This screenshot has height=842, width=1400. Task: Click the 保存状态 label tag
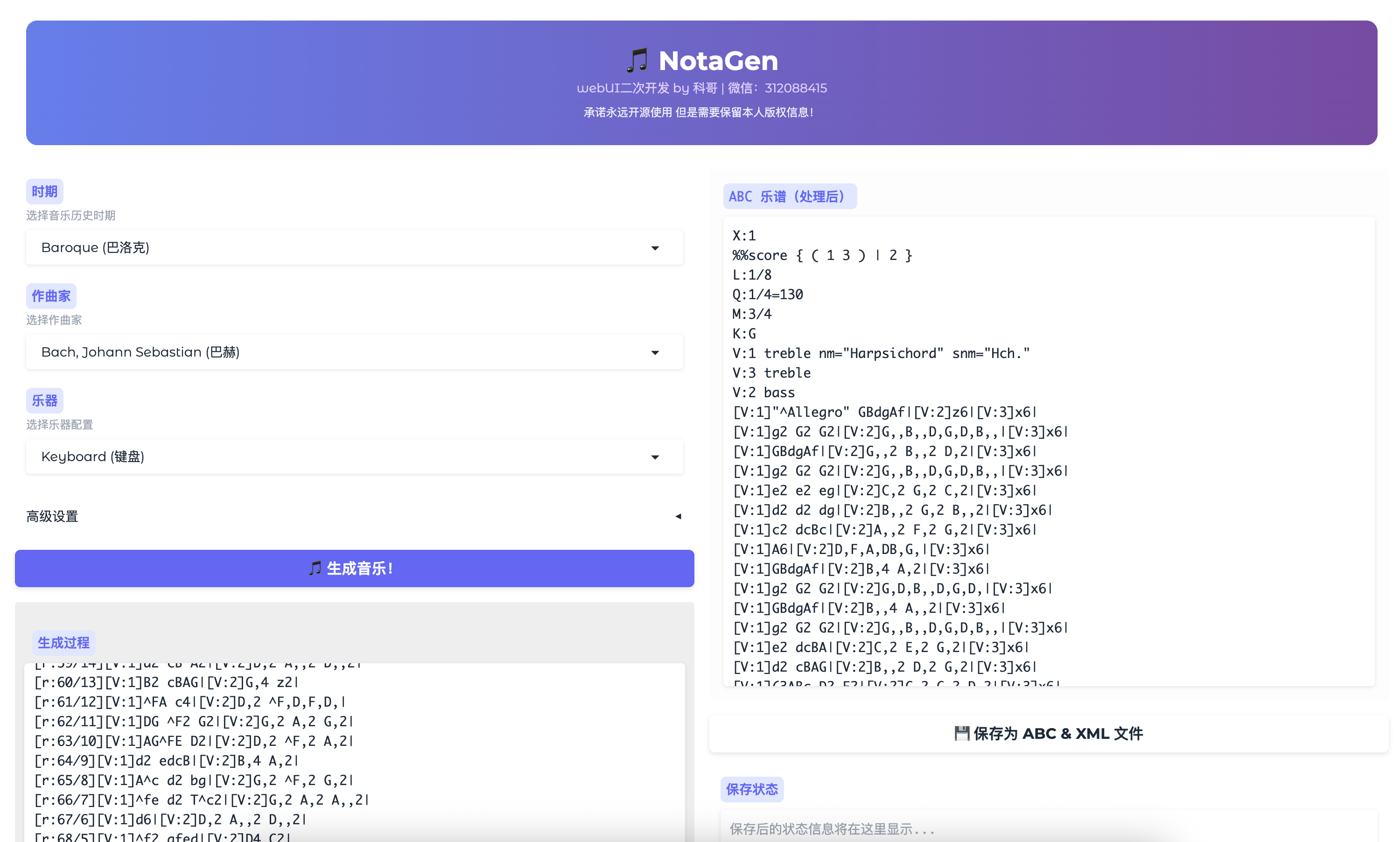point(752,789)
